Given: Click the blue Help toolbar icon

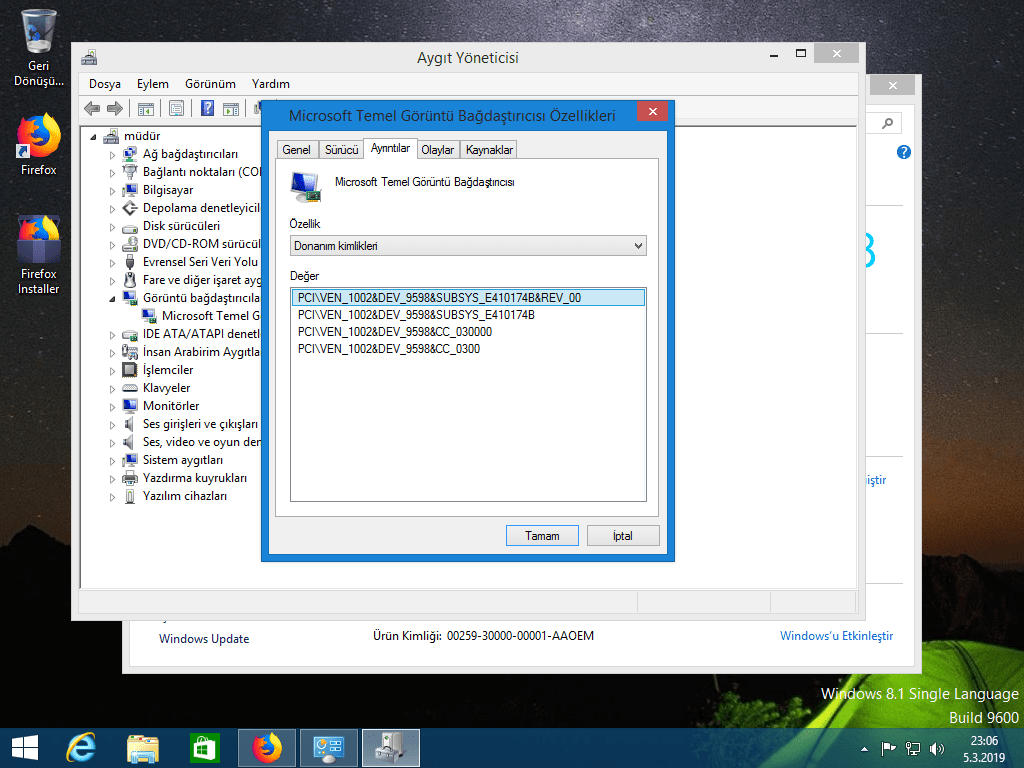Looking at the screenshot, I should (x=207, y=108).
